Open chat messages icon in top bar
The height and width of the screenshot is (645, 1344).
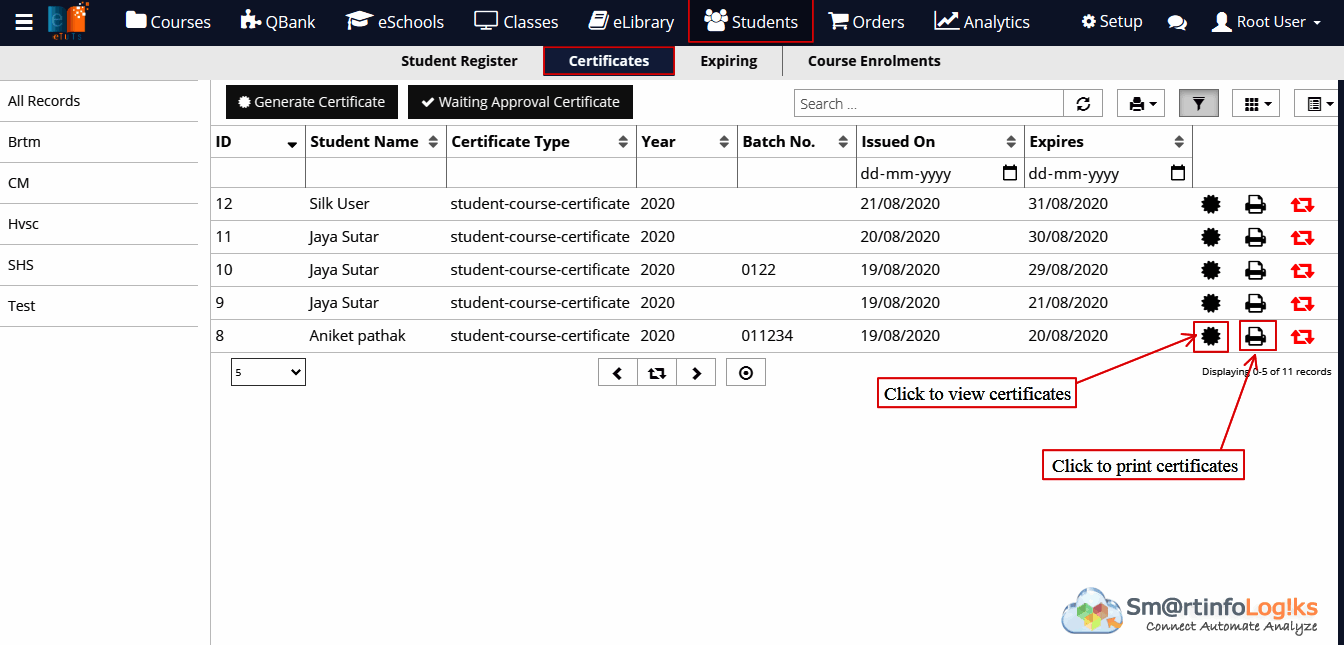click(x=1177, y=22)
